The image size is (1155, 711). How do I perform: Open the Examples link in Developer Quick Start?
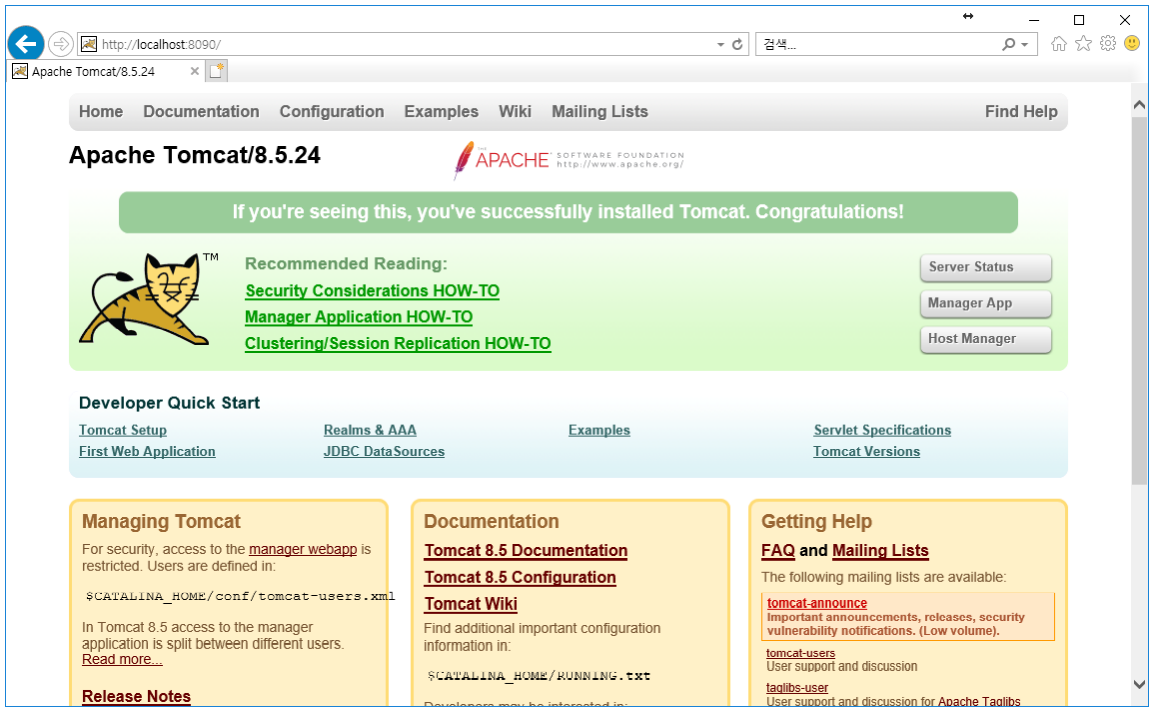pyautogui.click(x=599, y=430)
